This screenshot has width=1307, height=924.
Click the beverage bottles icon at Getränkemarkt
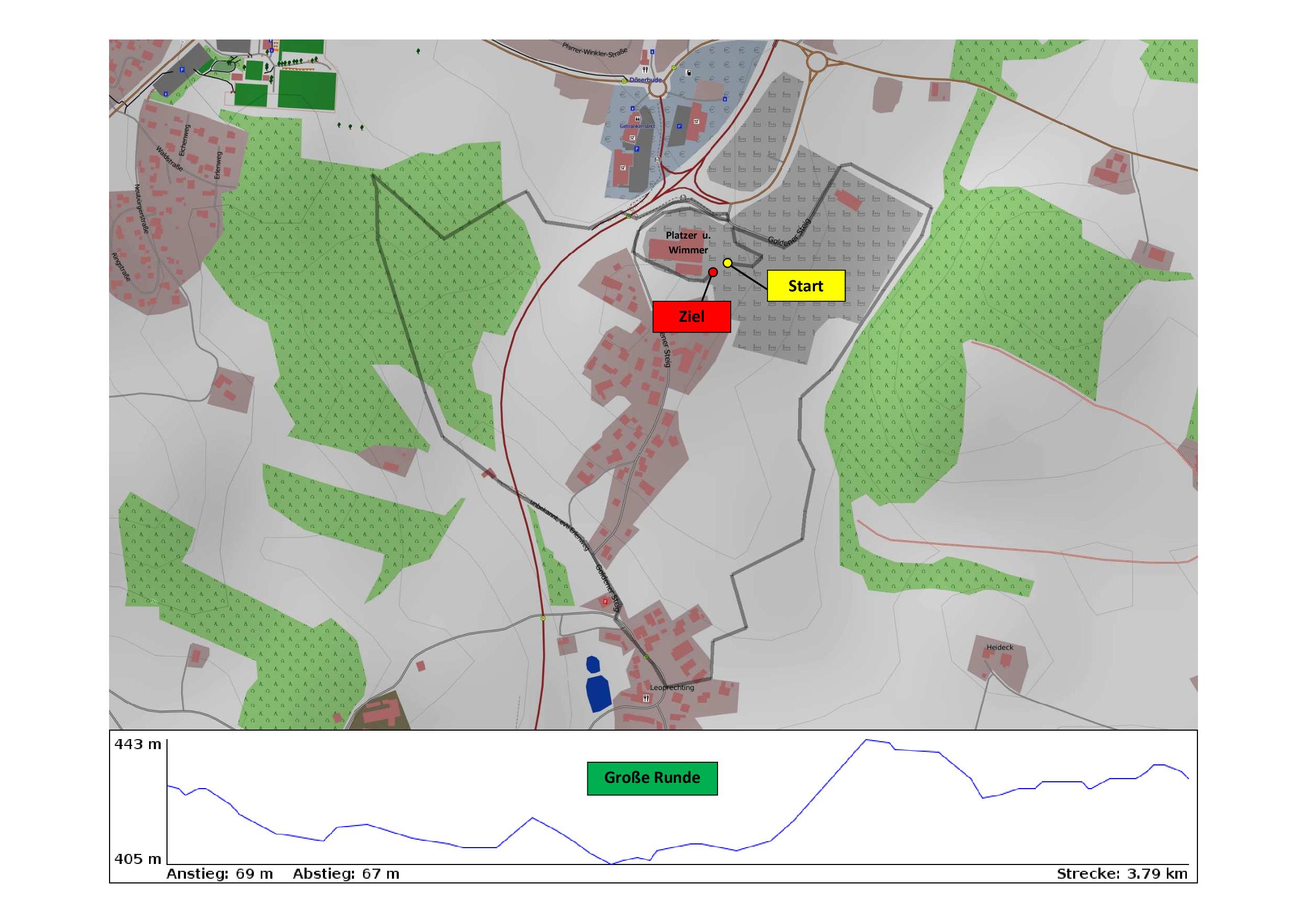(x=637, y=119)
